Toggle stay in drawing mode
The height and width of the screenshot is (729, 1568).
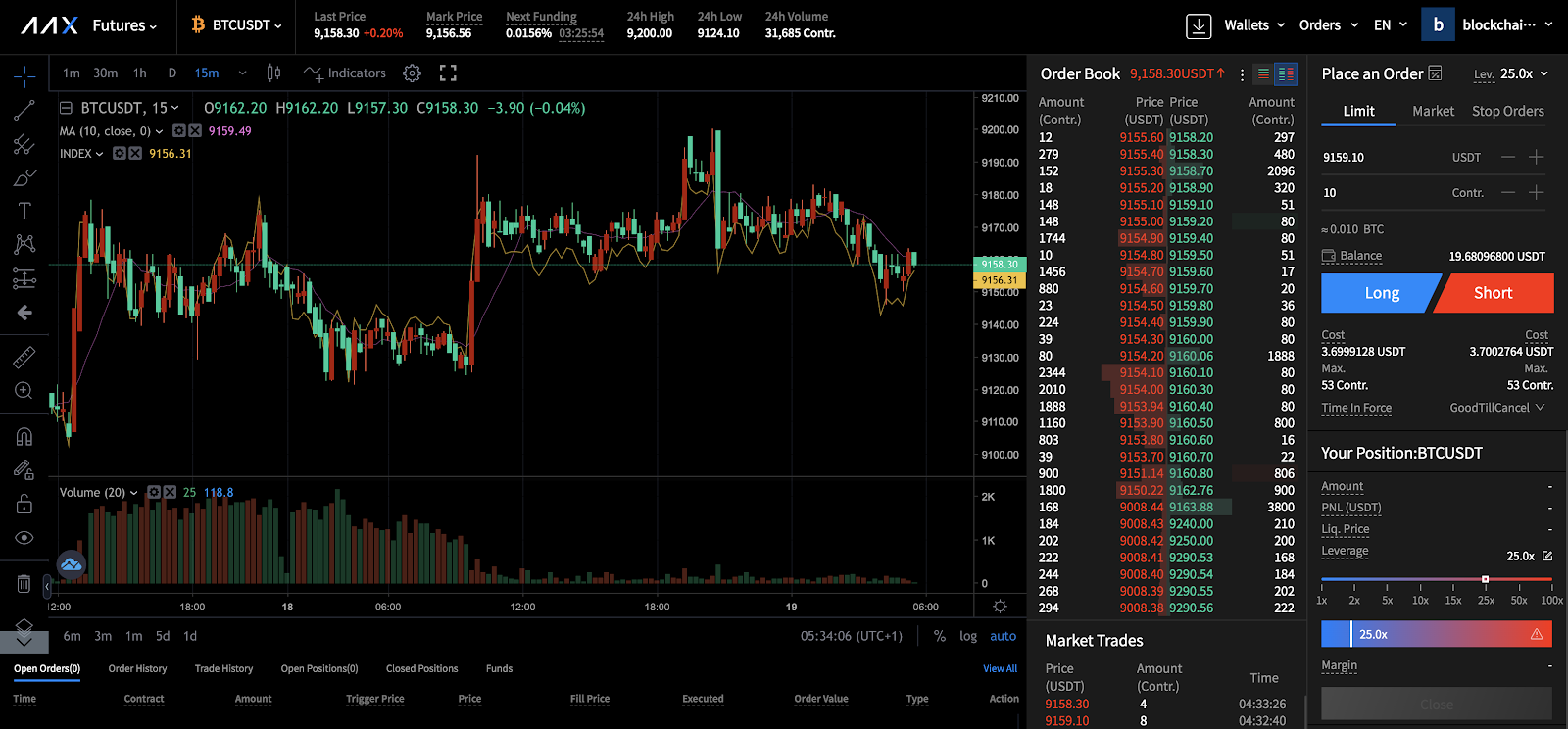coord(24,470)
